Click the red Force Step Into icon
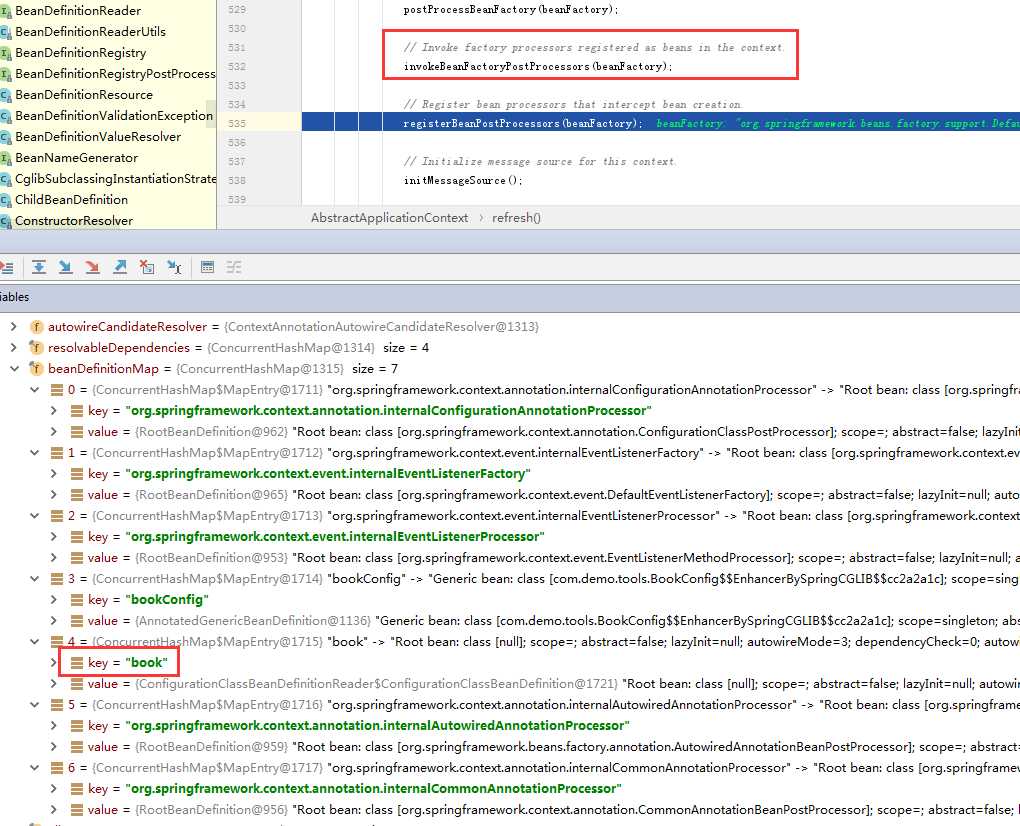The height and width of the screenshot is (826, 1020). click(x=92, y=267)
